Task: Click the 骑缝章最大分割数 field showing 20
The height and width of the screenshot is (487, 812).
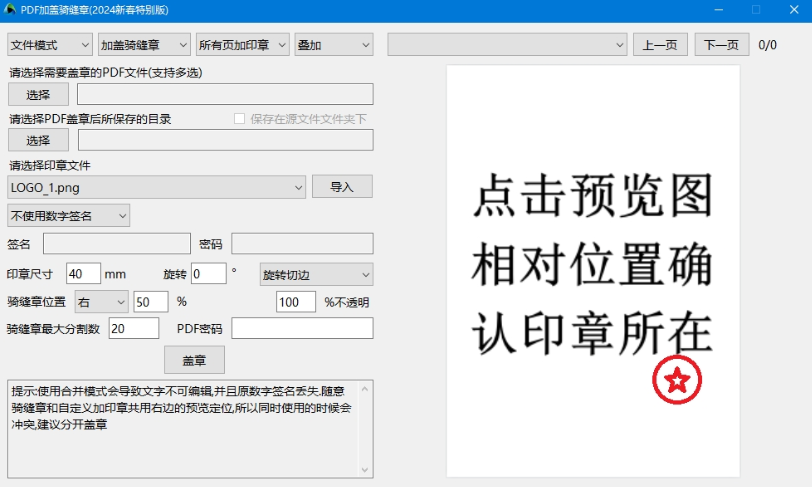Action: click(x=134, y=328)
